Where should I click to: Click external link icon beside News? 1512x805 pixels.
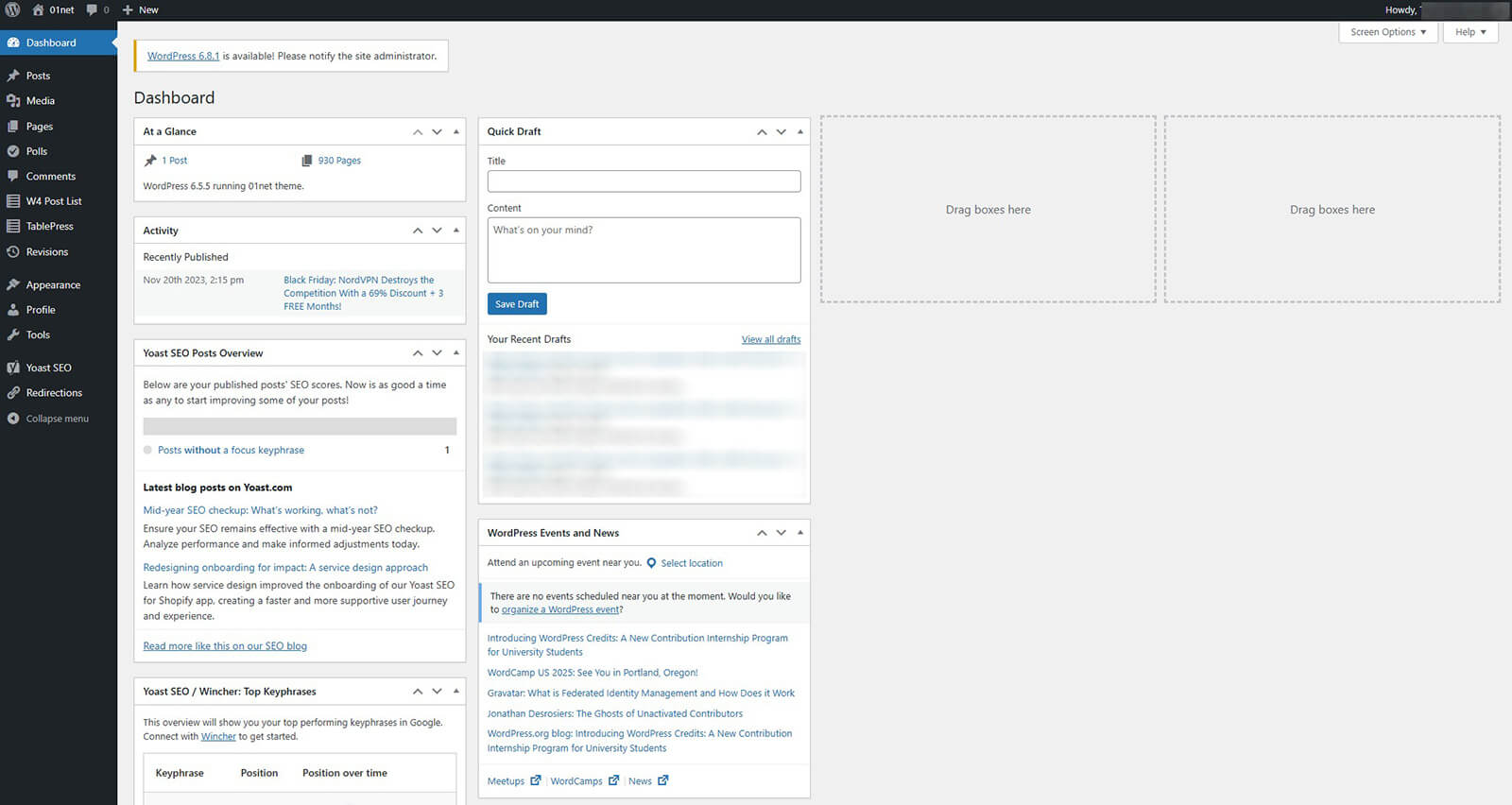[662, 780]
